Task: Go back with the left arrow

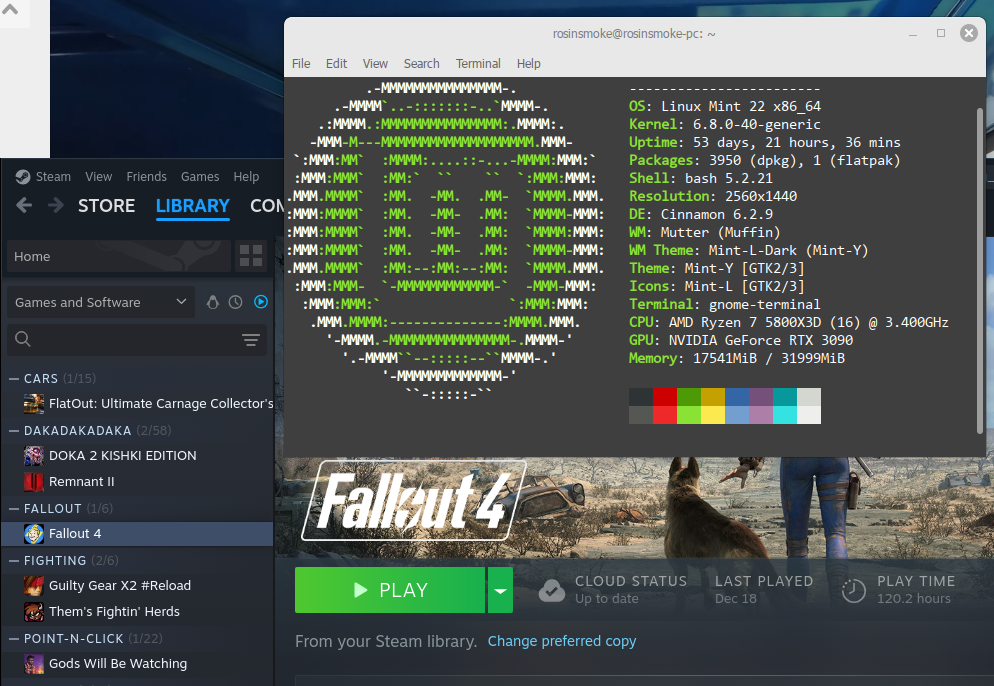Action: (25, 206)
